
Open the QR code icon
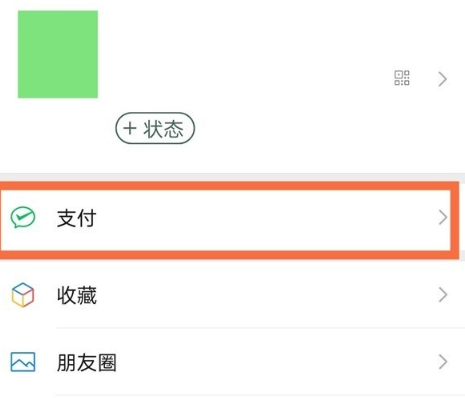point(402,78)
